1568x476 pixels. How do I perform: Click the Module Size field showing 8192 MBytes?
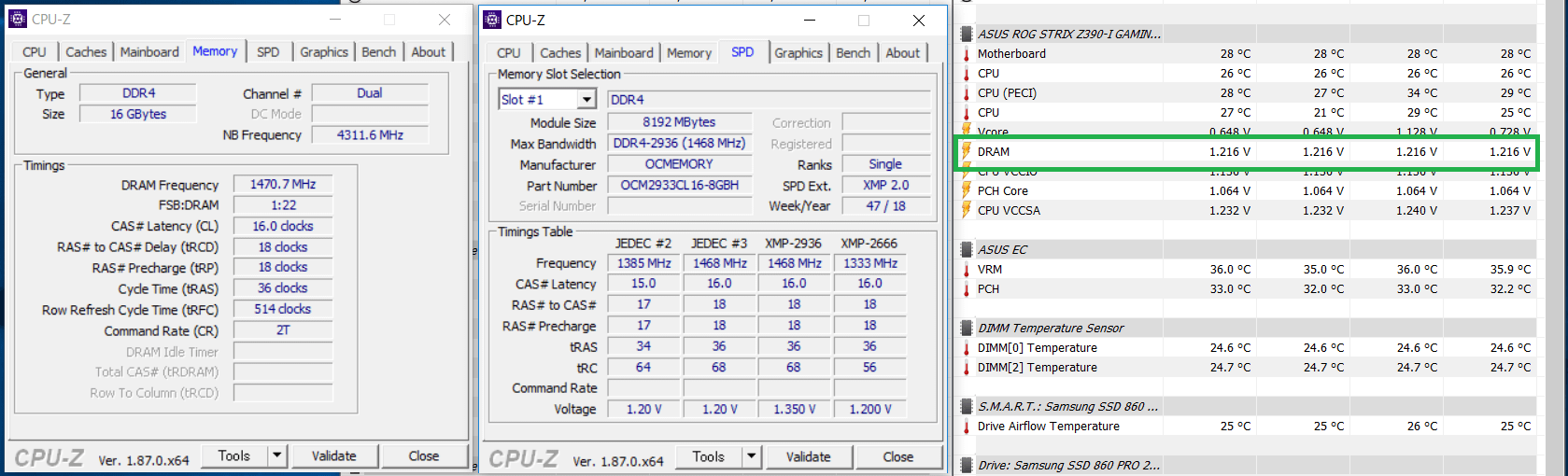click(680, 122)
